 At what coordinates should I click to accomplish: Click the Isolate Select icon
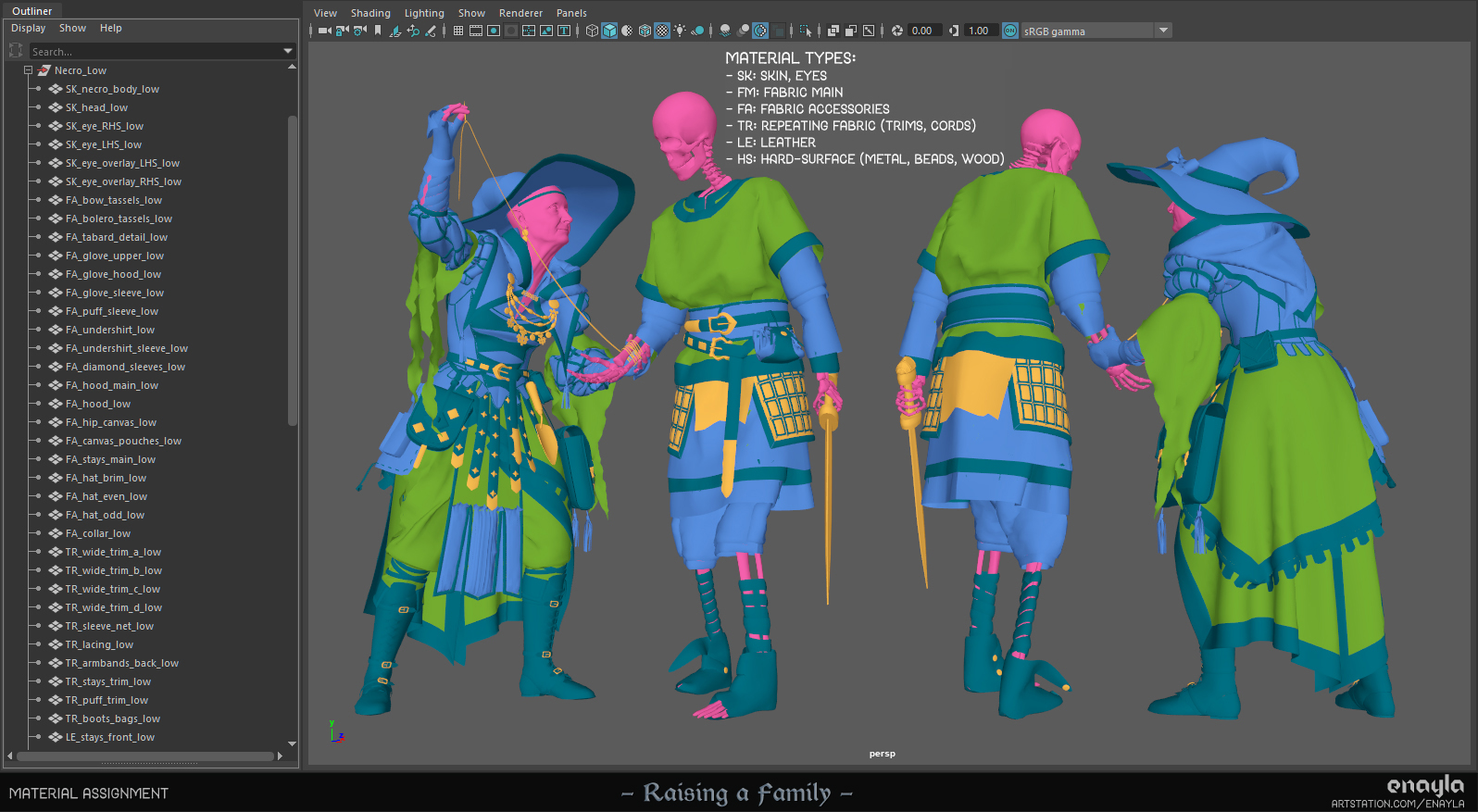coord(805,31)
